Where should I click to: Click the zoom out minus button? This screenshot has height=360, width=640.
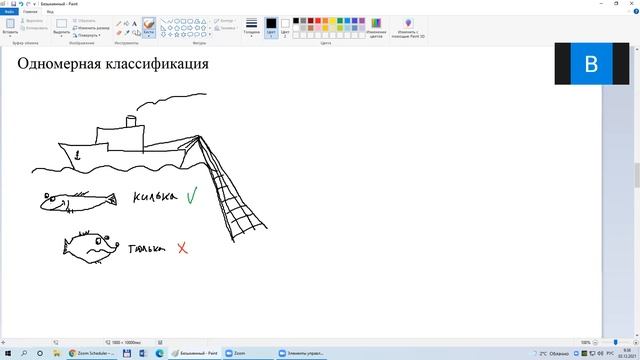point(595,342)
